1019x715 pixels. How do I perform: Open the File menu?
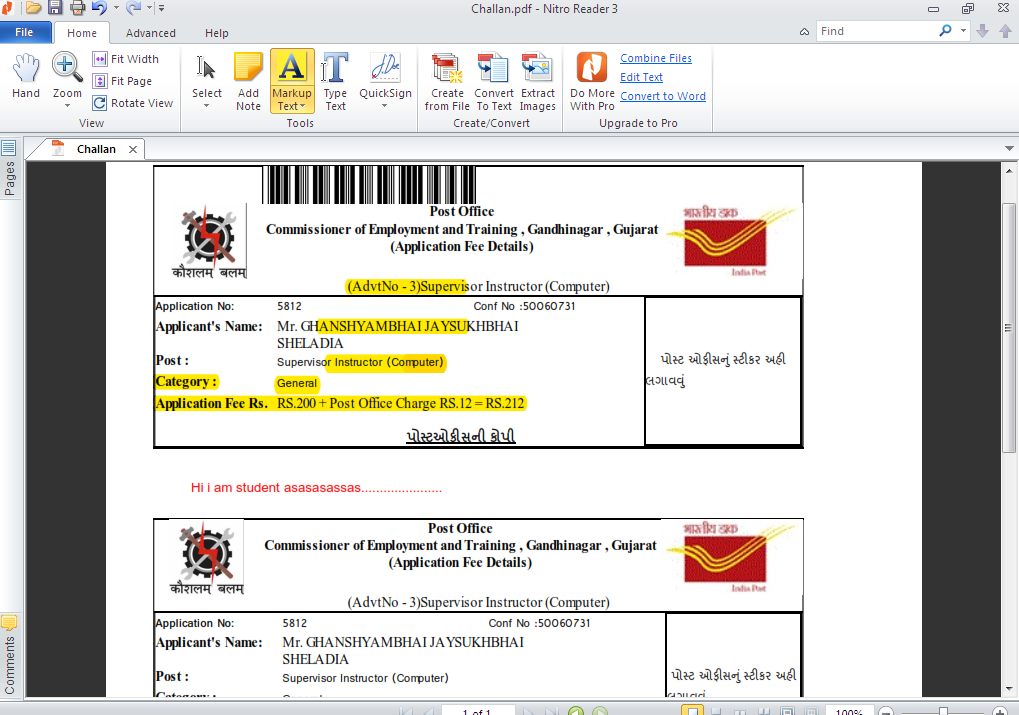[24, 32]
